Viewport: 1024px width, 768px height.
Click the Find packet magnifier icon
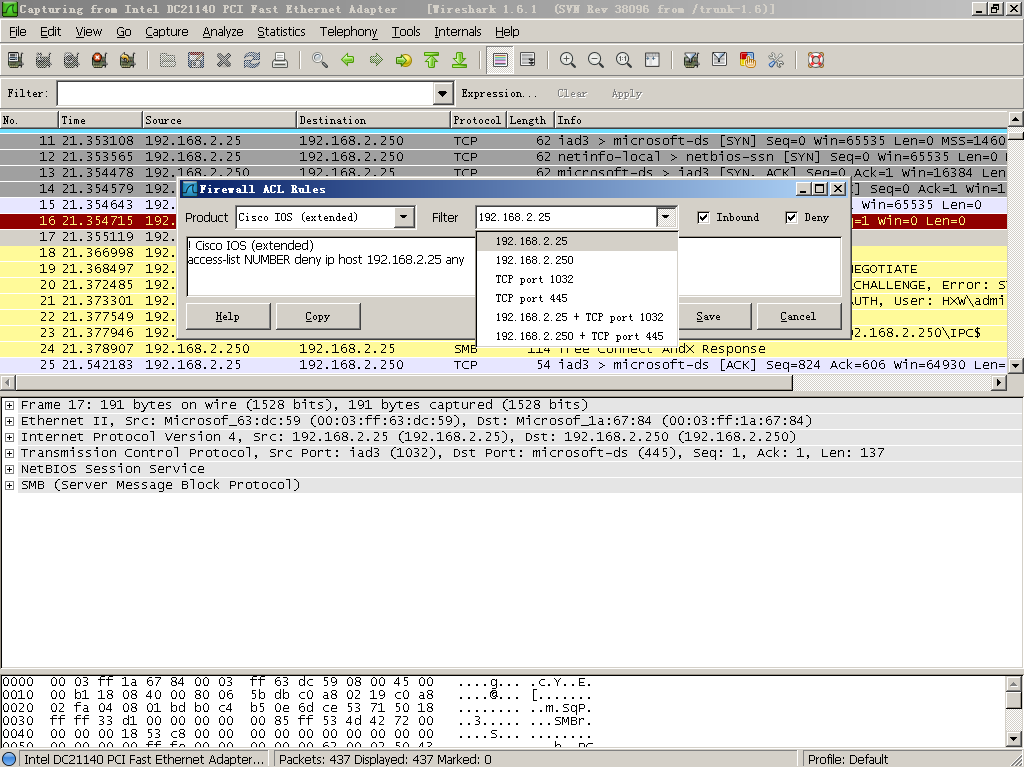pyautogui.click(x=320, y=60)
